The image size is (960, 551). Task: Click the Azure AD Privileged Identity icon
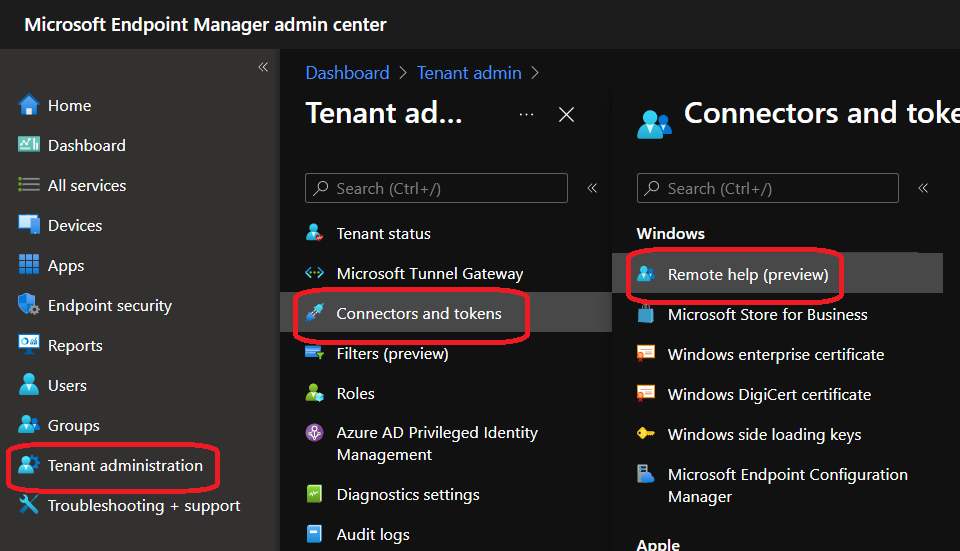(x=315, y=433)
